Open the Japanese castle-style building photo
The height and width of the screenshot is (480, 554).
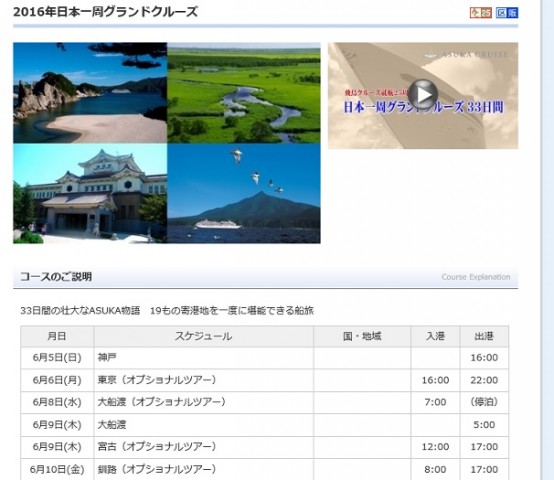coord(90,194)
